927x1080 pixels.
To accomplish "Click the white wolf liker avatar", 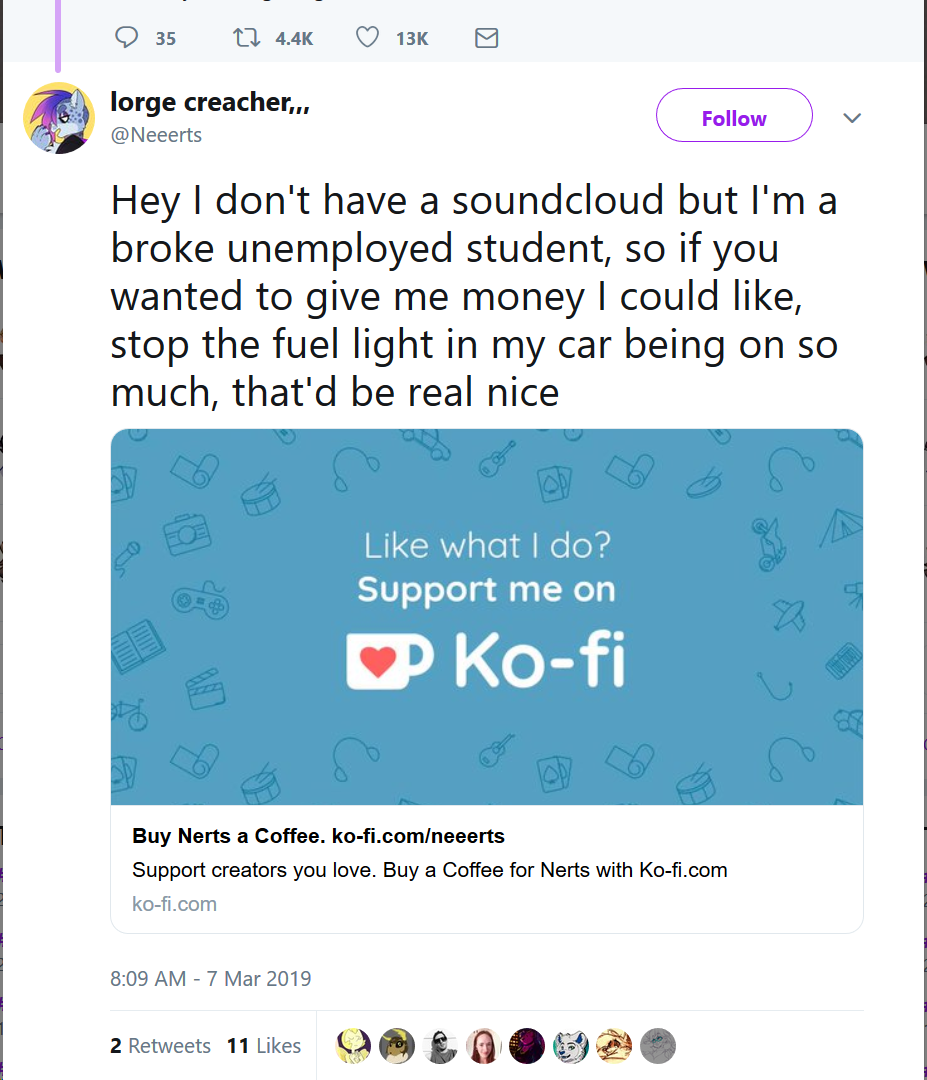I will coord(571,1046).
